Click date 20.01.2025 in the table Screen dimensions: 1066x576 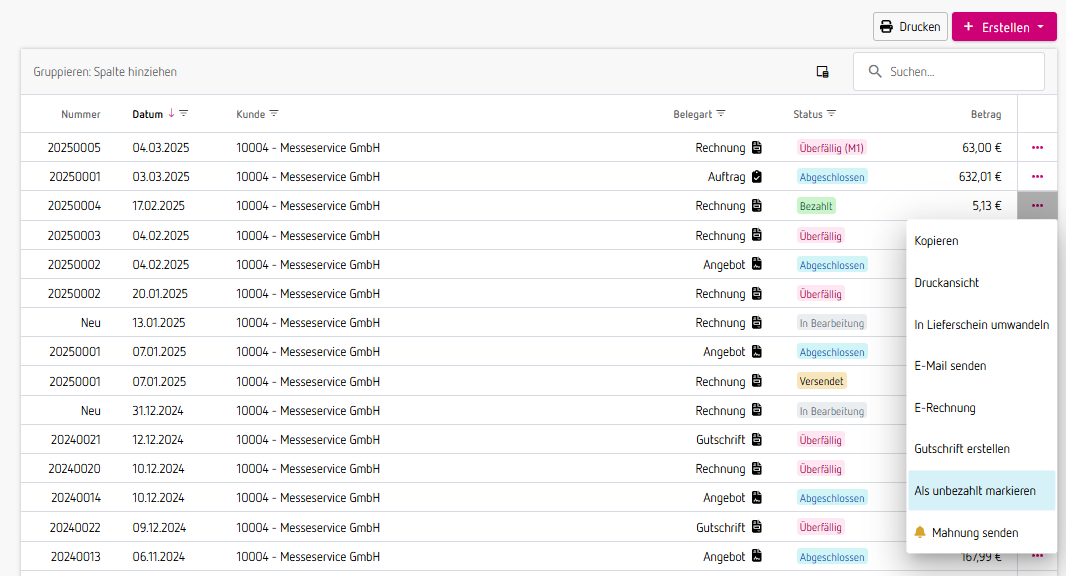pyautogui.click(x=160, y=294)
